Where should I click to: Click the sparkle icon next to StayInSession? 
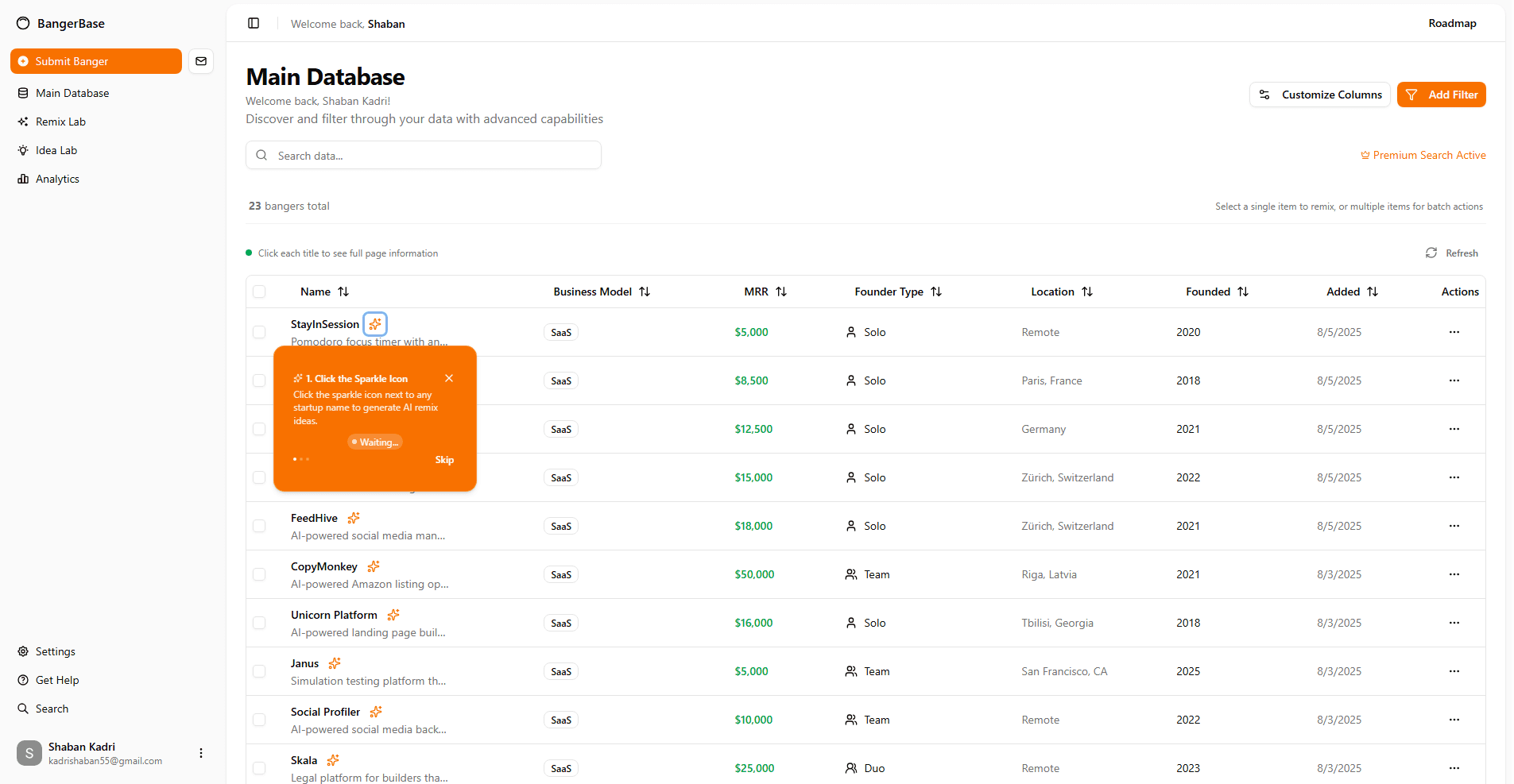375,324
